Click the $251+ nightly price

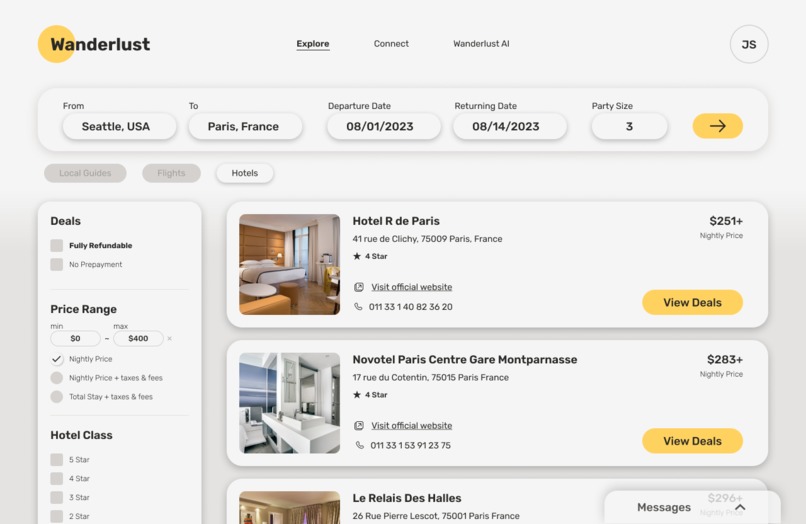726,221
